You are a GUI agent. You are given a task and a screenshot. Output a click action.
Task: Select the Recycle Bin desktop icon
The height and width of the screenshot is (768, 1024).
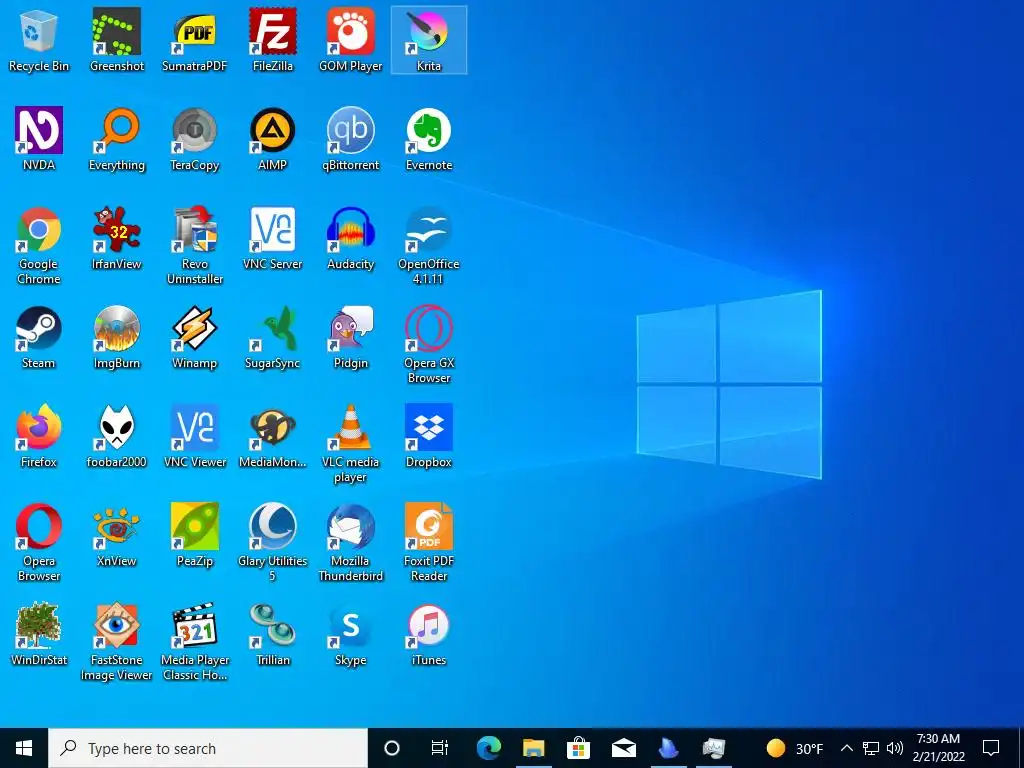point(39,40)
